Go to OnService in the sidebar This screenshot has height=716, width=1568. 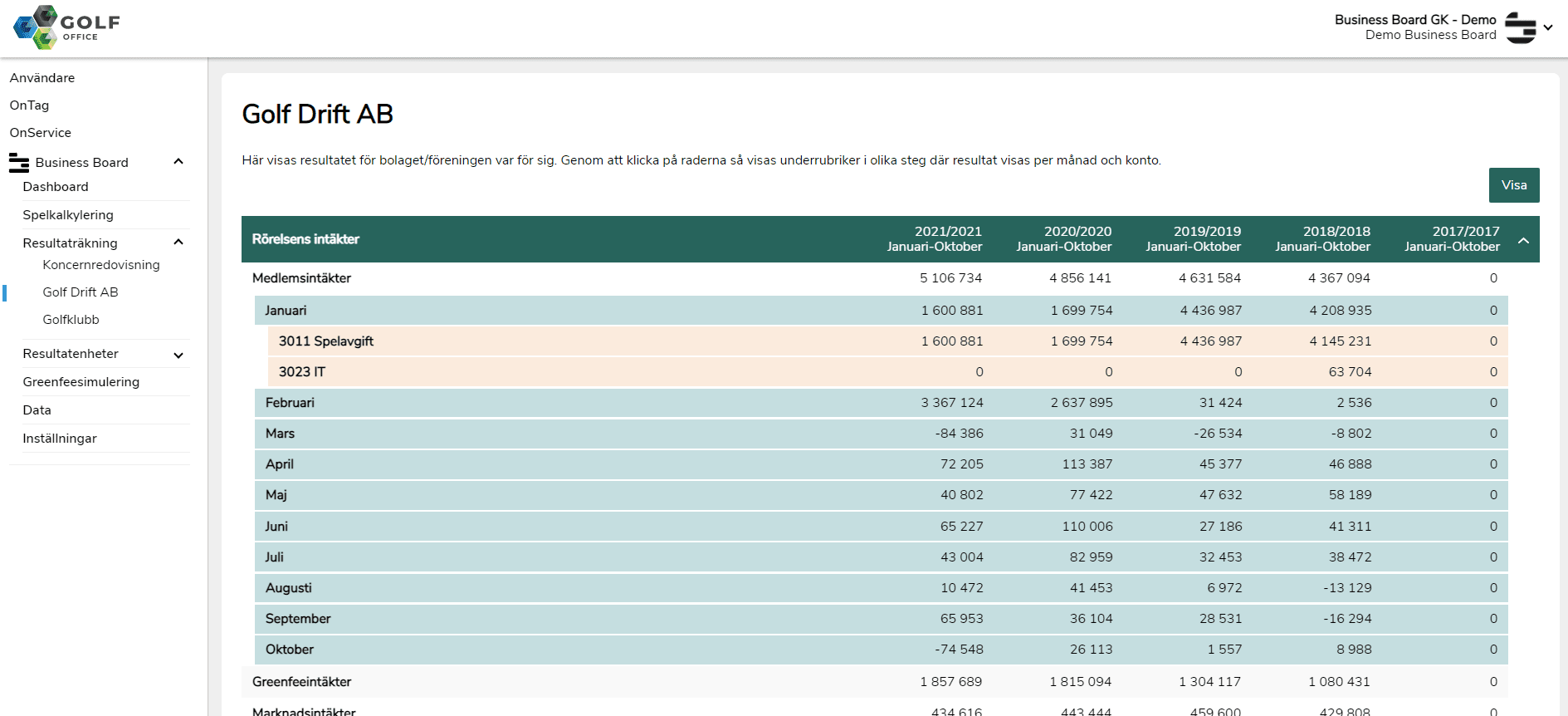pos(40,133)
